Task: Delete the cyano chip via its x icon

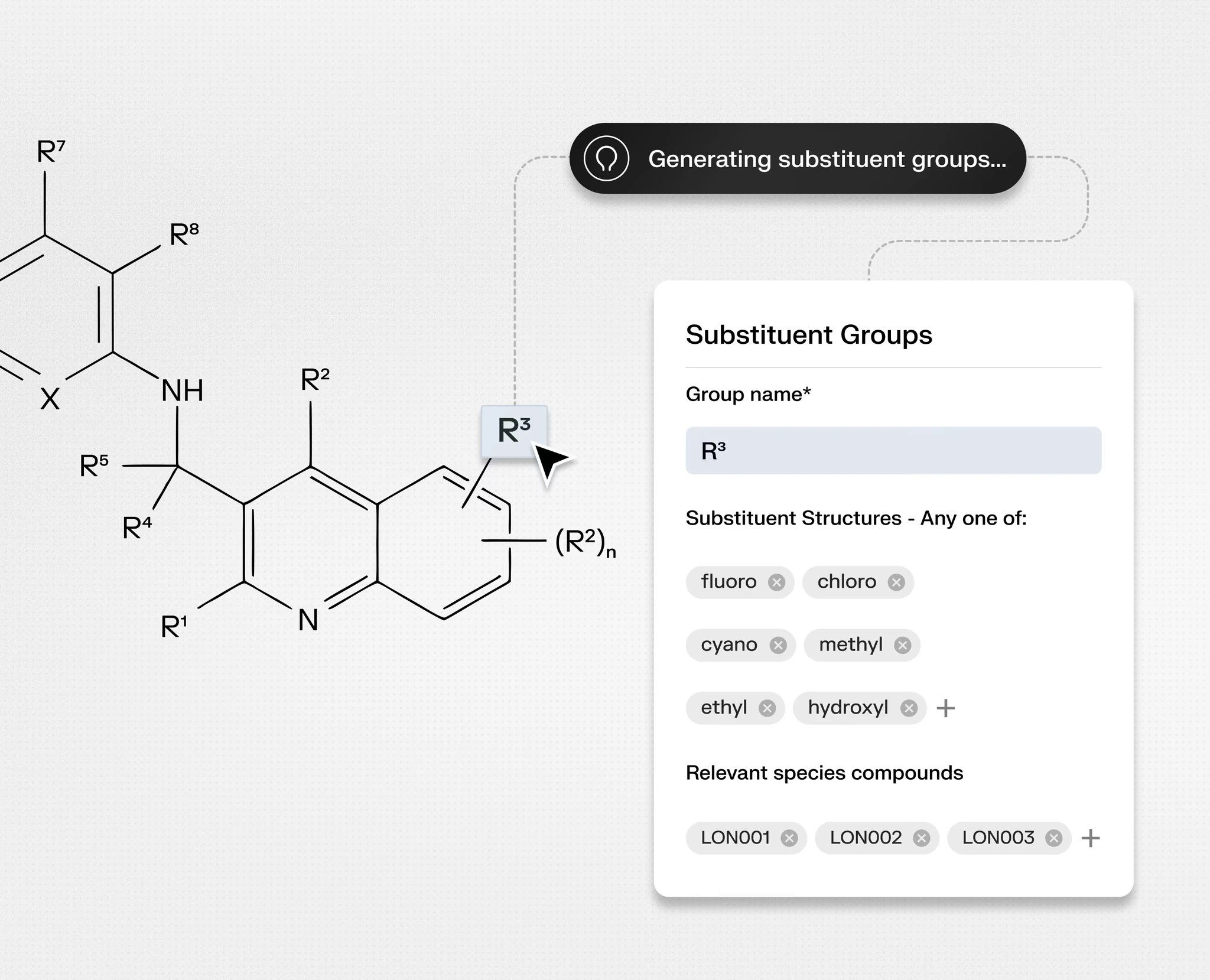Action: (778, 645)
